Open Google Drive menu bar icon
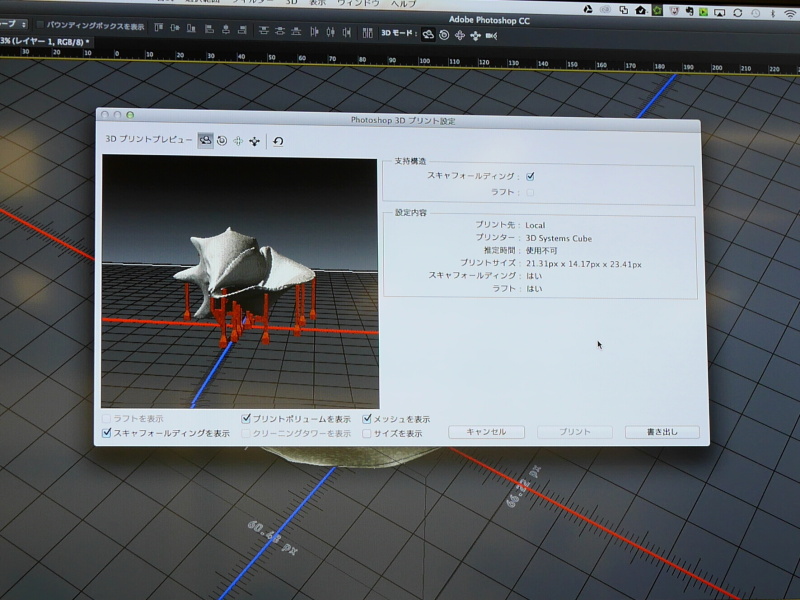The image size is (800, 600). (x=588, y=9)
